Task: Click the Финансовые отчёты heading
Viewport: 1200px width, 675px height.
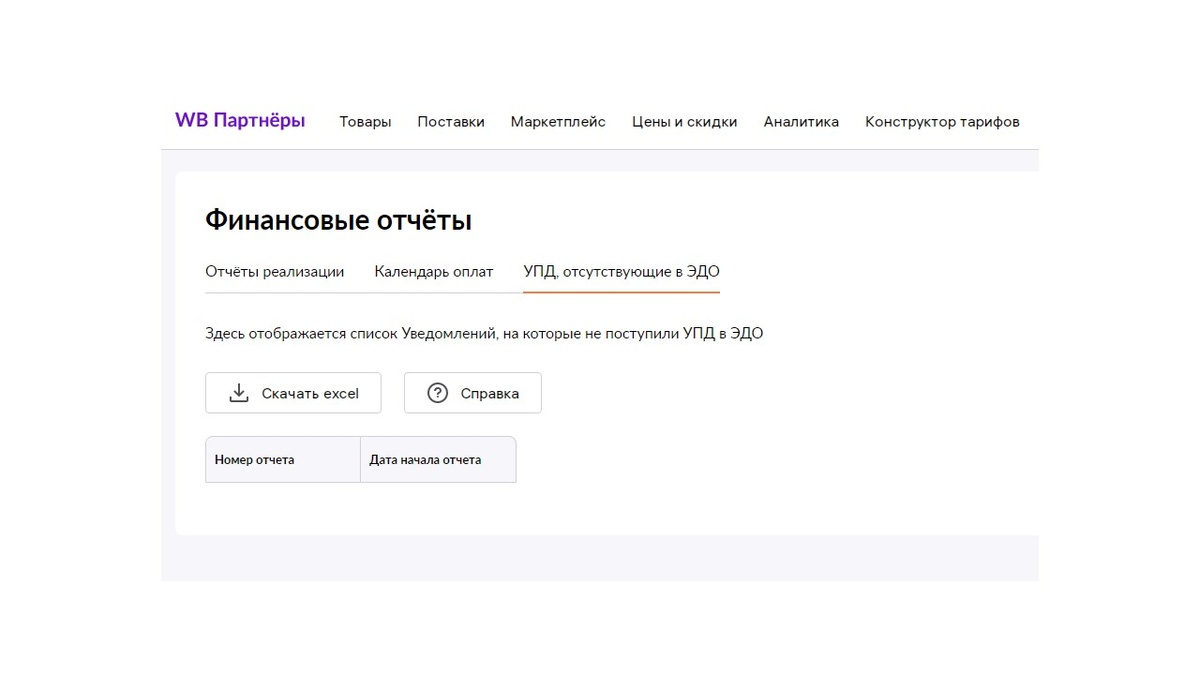Action: pos(338,221)
